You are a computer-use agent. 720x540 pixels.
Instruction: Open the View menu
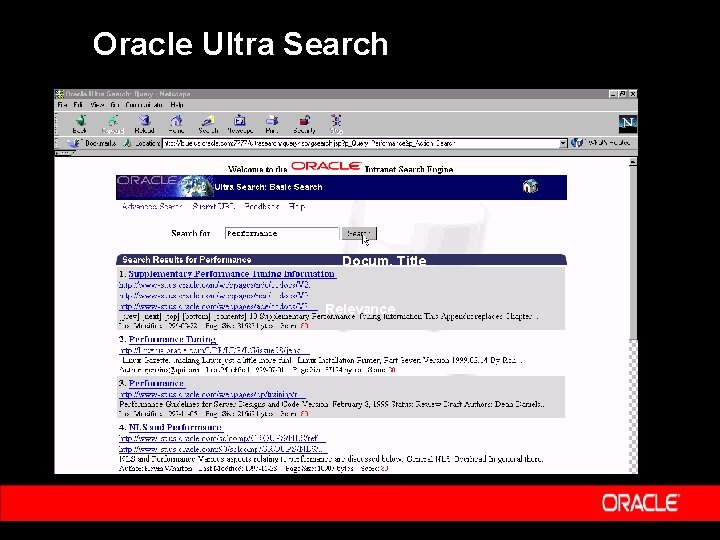(x=97, y=105)
